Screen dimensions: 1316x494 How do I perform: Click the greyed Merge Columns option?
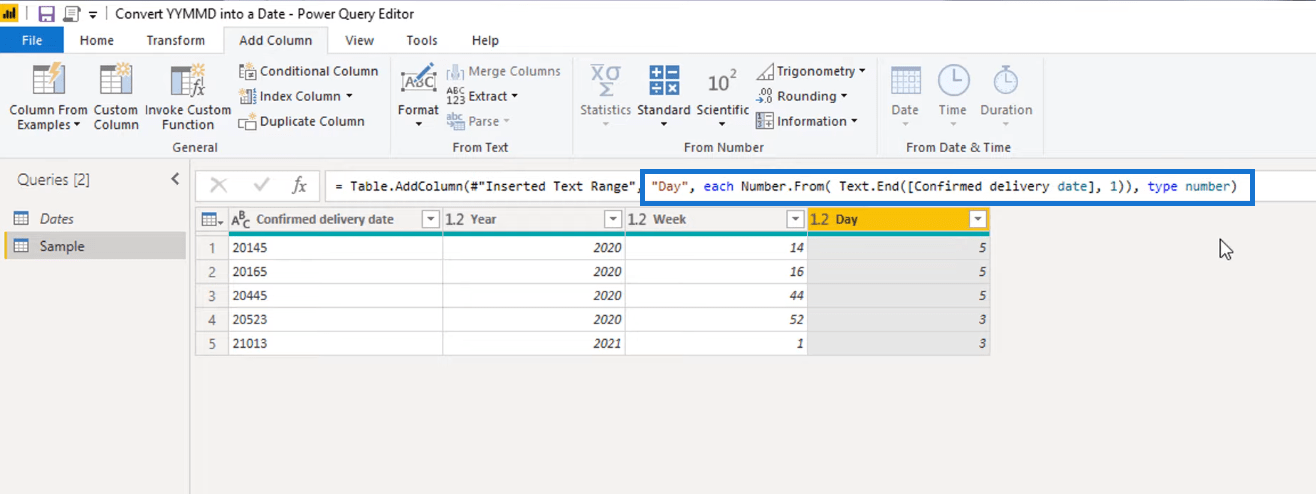(x=503, y=71)
